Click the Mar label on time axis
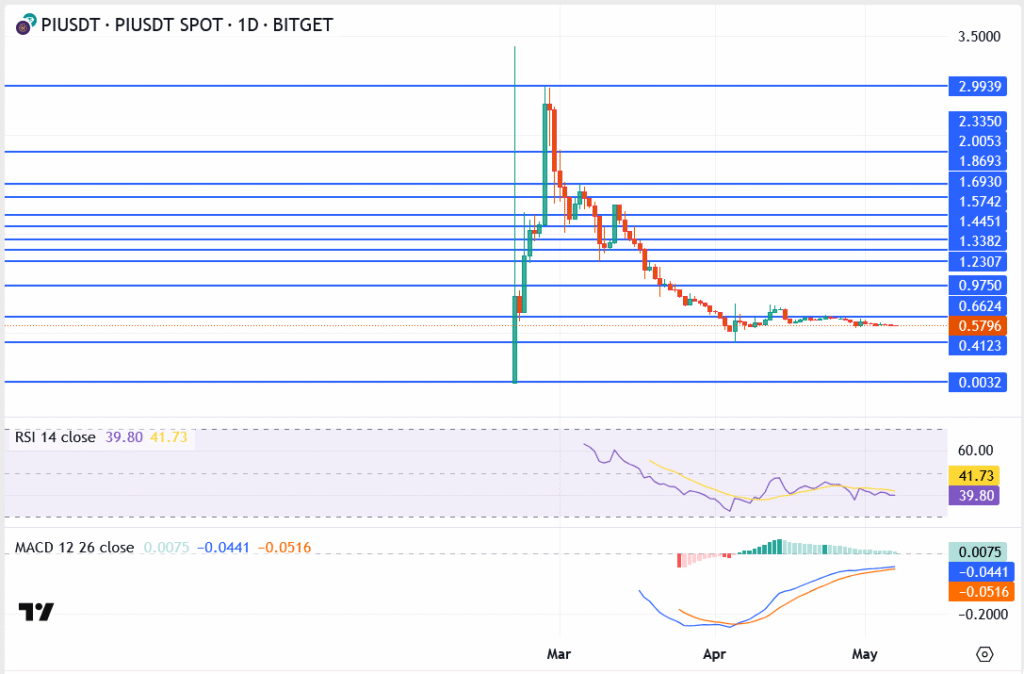 (559, 654)
